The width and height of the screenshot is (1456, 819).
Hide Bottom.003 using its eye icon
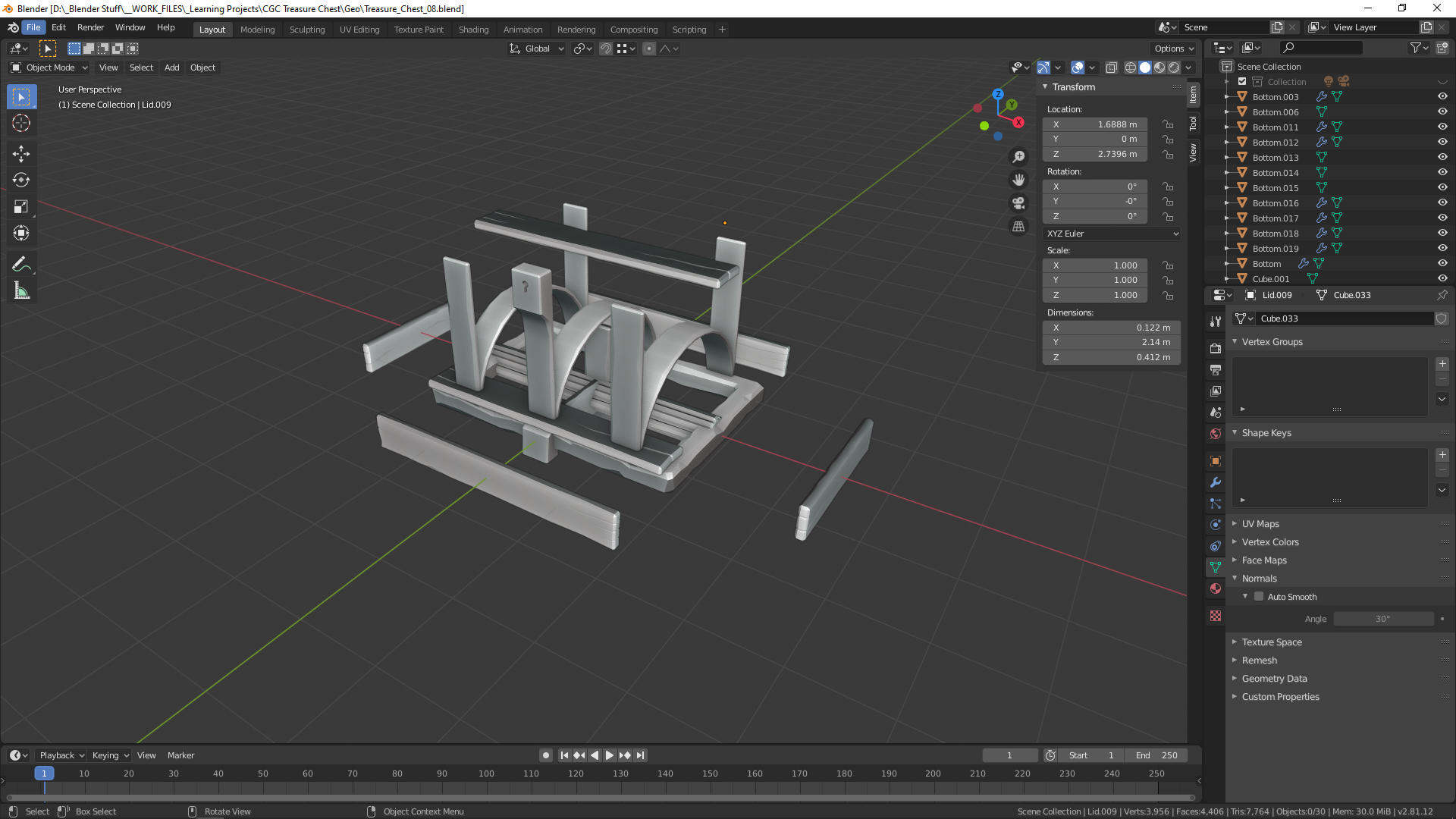coord(1442,96)
